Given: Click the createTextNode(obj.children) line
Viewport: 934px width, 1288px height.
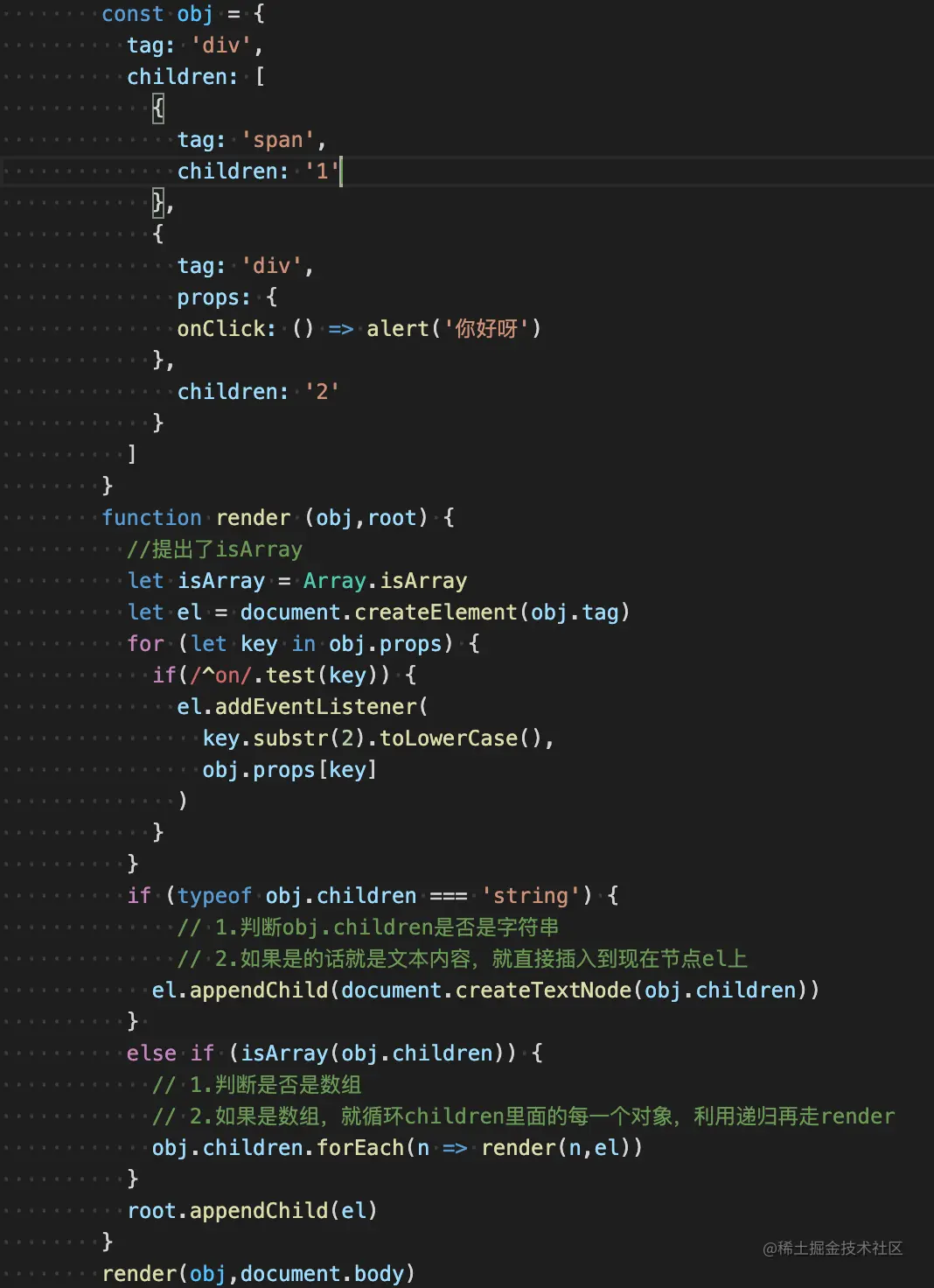Looking at the screenshot, I should tap(485, 990).
